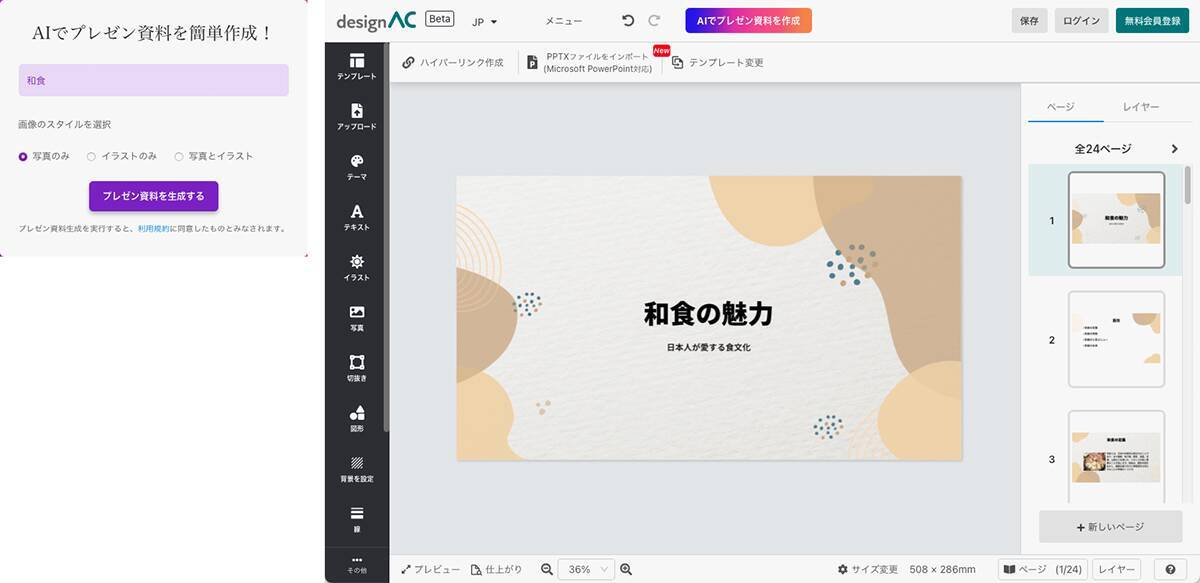Screen dimensions: 1200x583
Task: Click the アップロード upload icon
Action: 357,116
